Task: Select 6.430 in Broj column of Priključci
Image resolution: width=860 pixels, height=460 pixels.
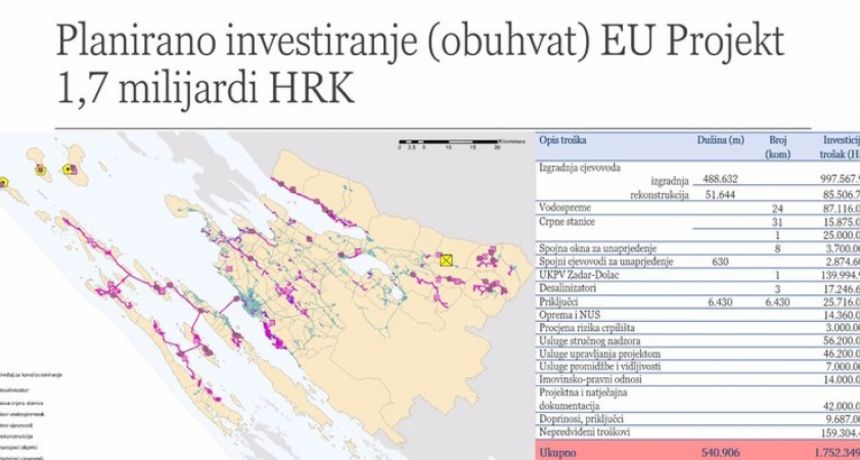Action: (778, 303)
